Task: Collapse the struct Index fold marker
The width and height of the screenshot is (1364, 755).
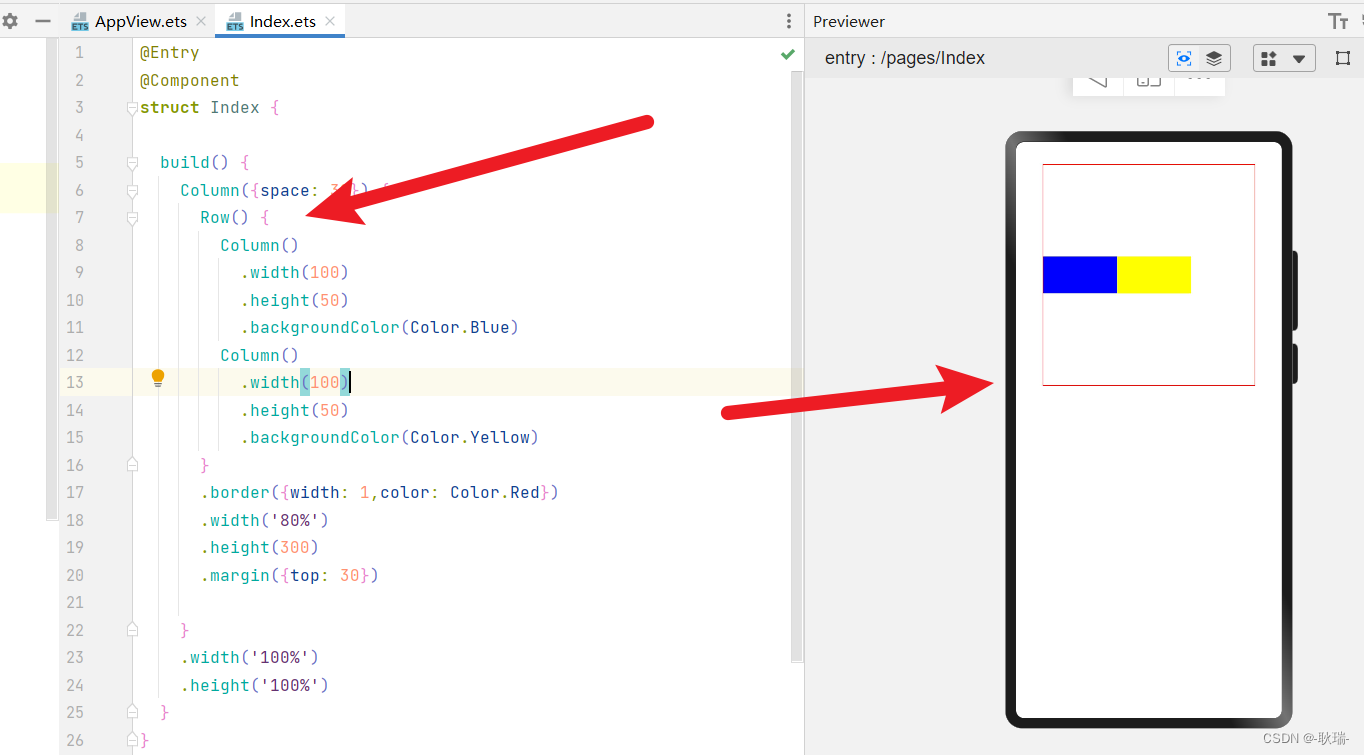Action: coord(132,108)
